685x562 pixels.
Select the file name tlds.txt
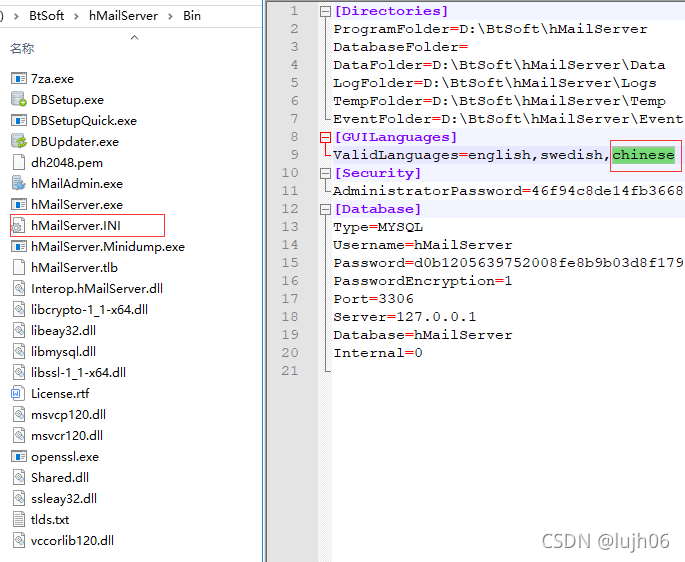[x=50, y=519]
